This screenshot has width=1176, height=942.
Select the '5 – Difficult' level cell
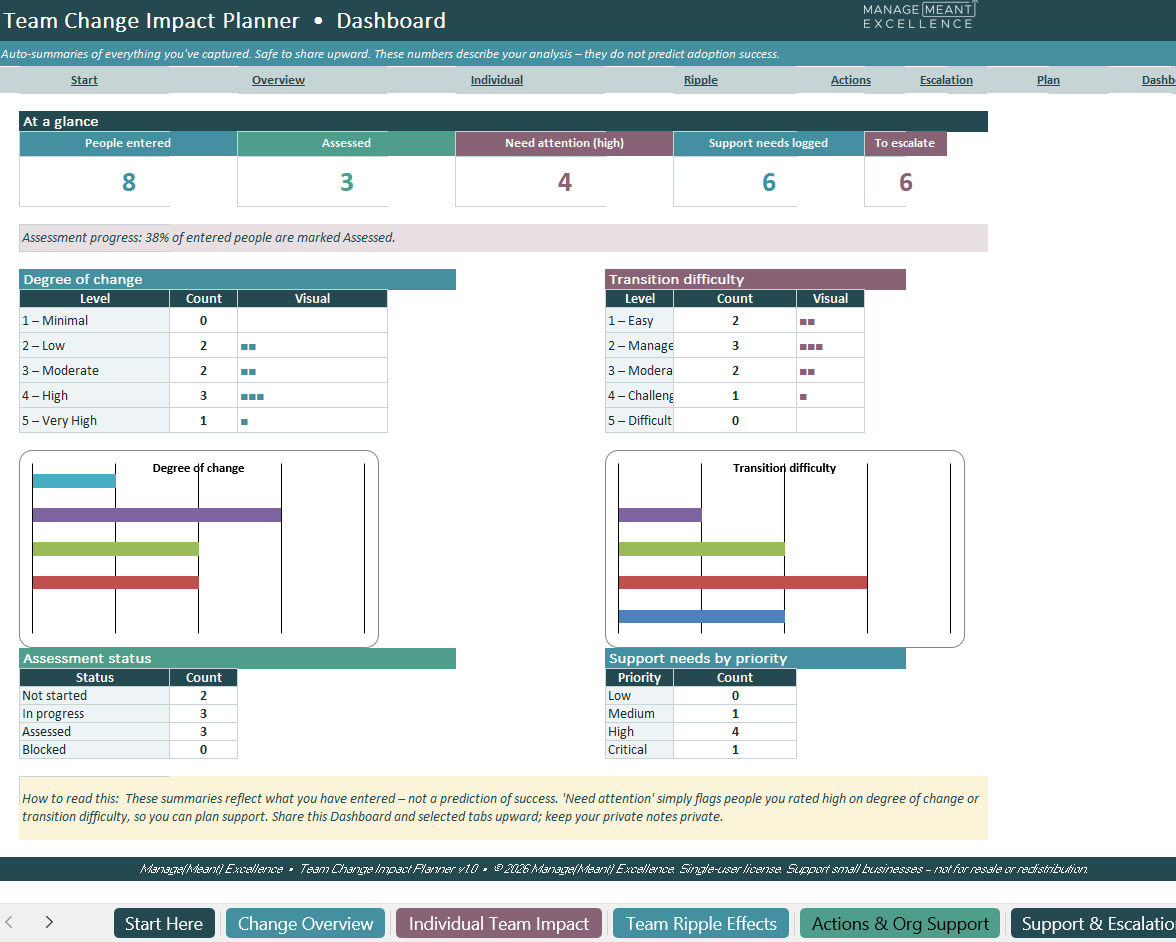pos(640,420)
